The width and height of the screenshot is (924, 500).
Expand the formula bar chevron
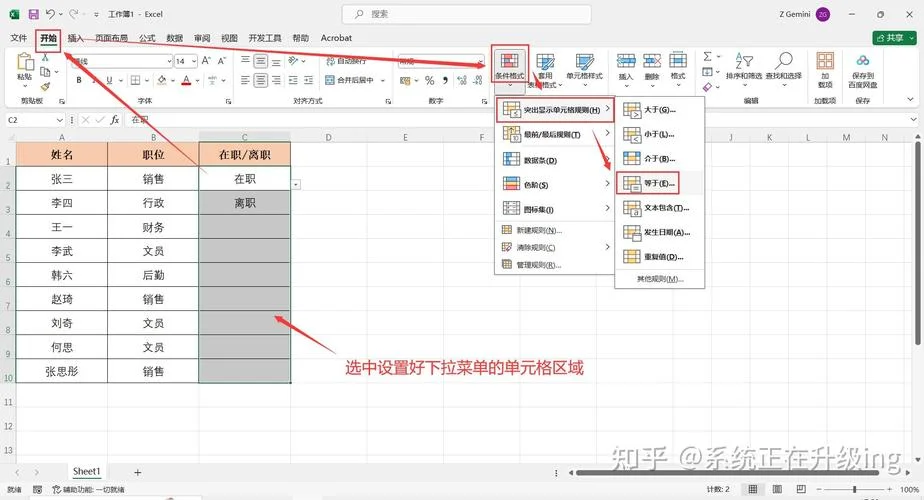click(913, 120)
